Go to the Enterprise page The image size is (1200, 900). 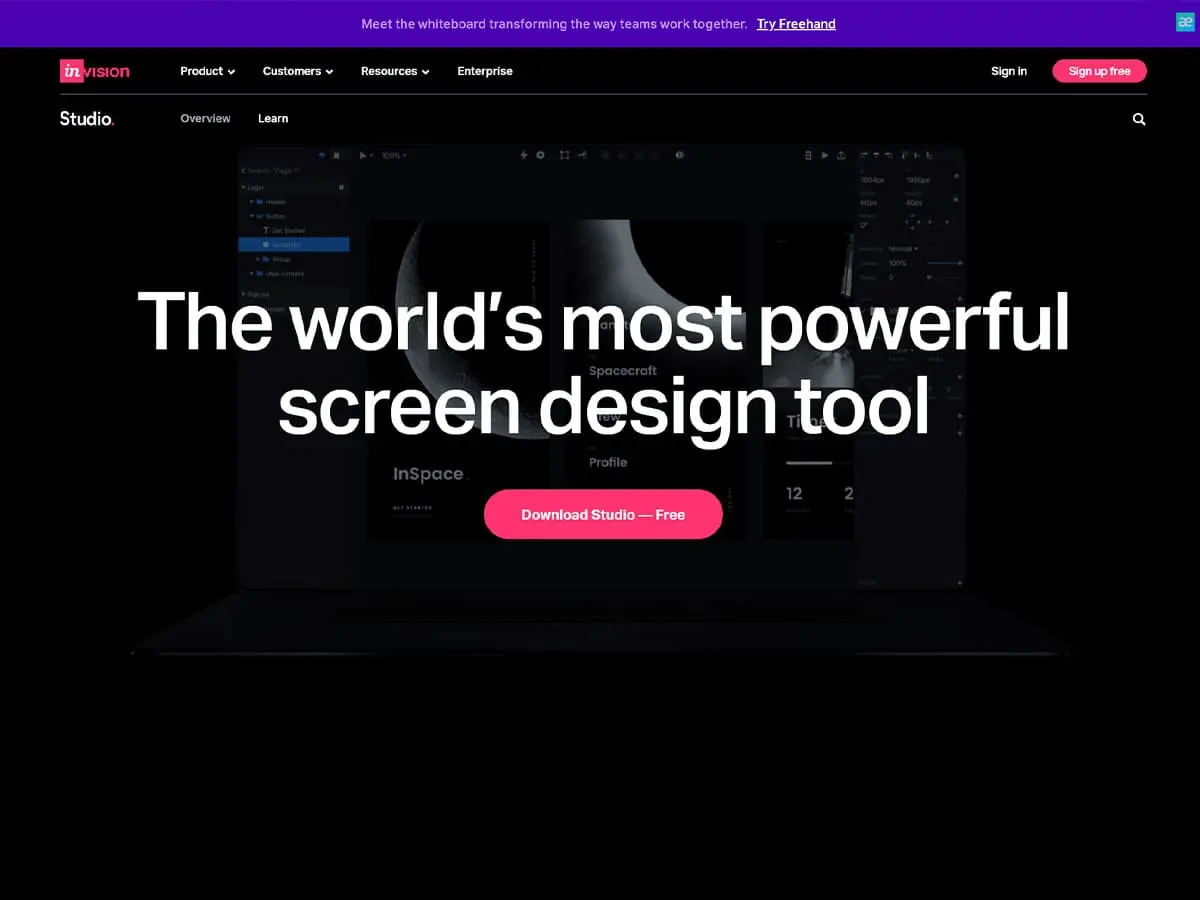click(485, 71)
